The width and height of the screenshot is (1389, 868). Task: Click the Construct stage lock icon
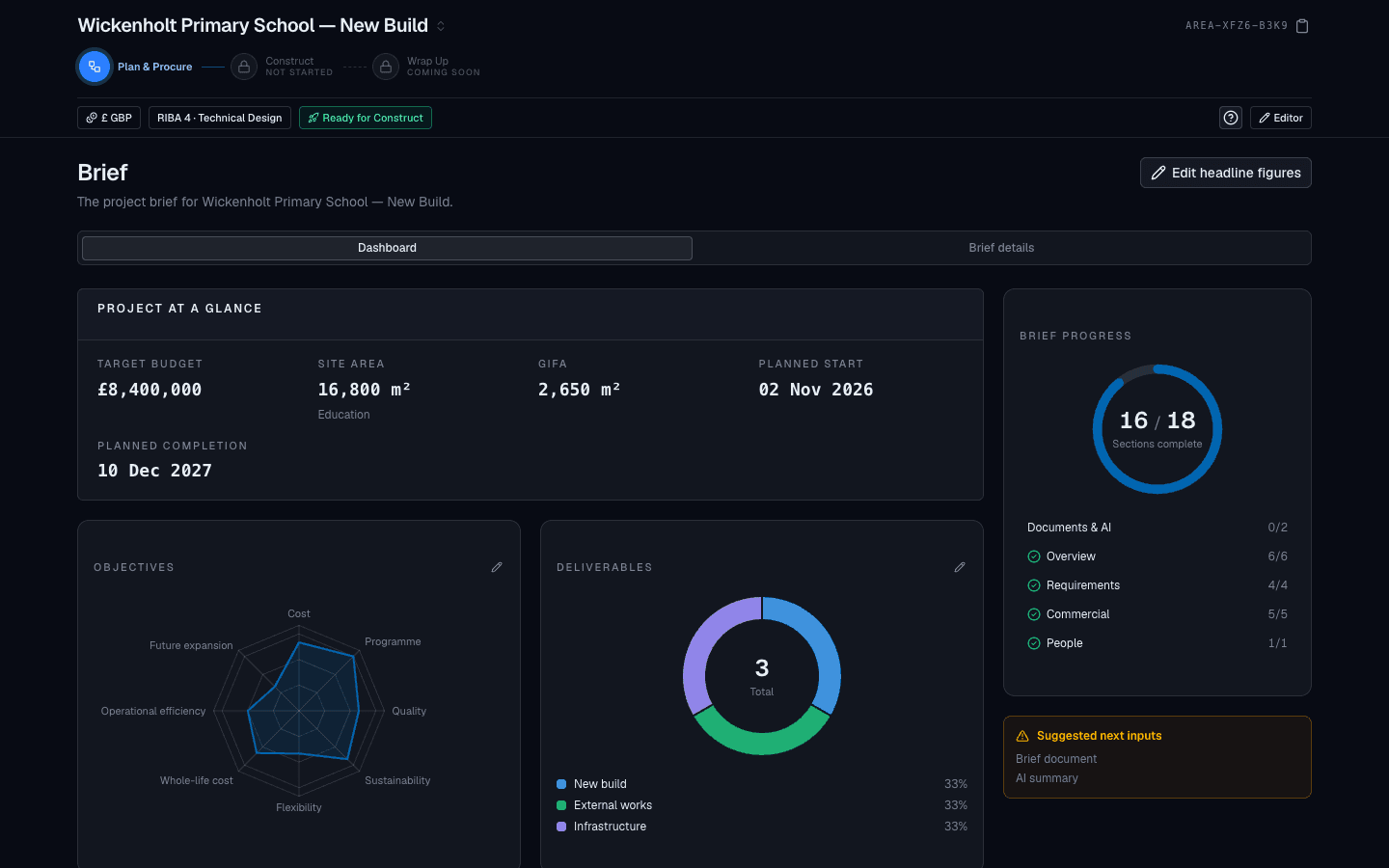[x=244, y=67]
